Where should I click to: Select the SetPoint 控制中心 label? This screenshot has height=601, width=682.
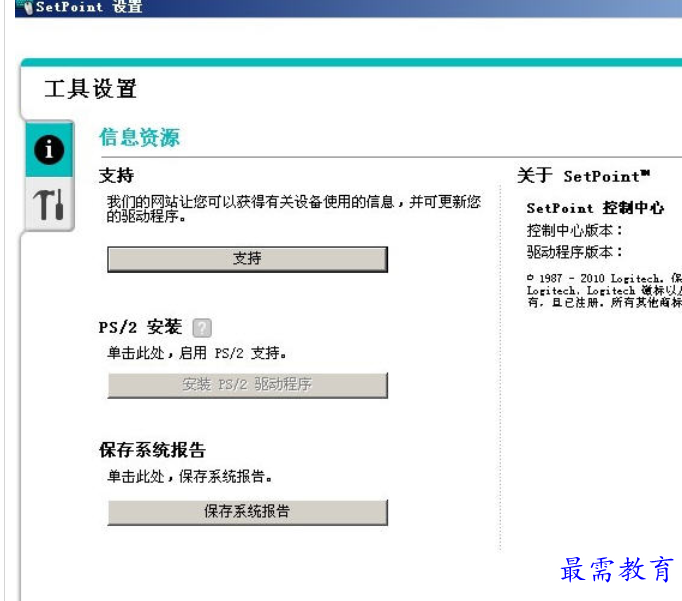click(x=595, y=208)
